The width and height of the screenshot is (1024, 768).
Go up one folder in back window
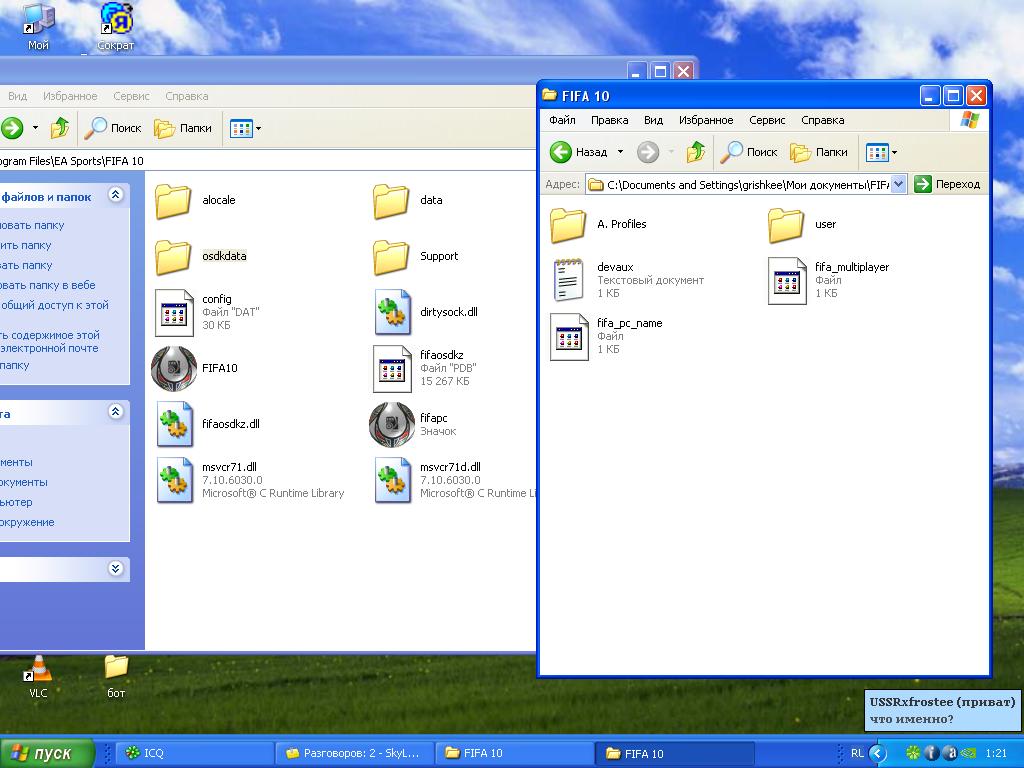coord(59,128)
